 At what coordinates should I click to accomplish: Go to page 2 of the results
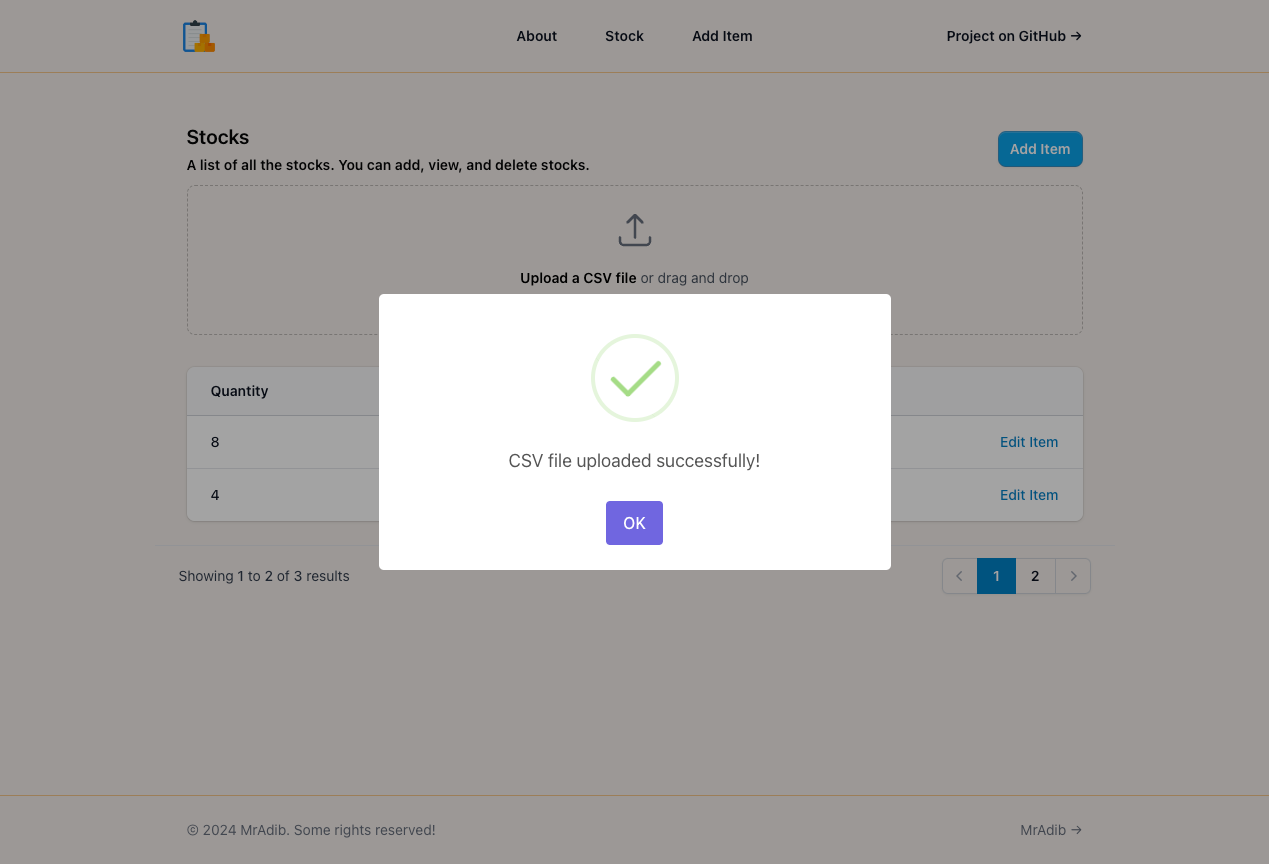pyautogui.click(x=1035, y=576)
